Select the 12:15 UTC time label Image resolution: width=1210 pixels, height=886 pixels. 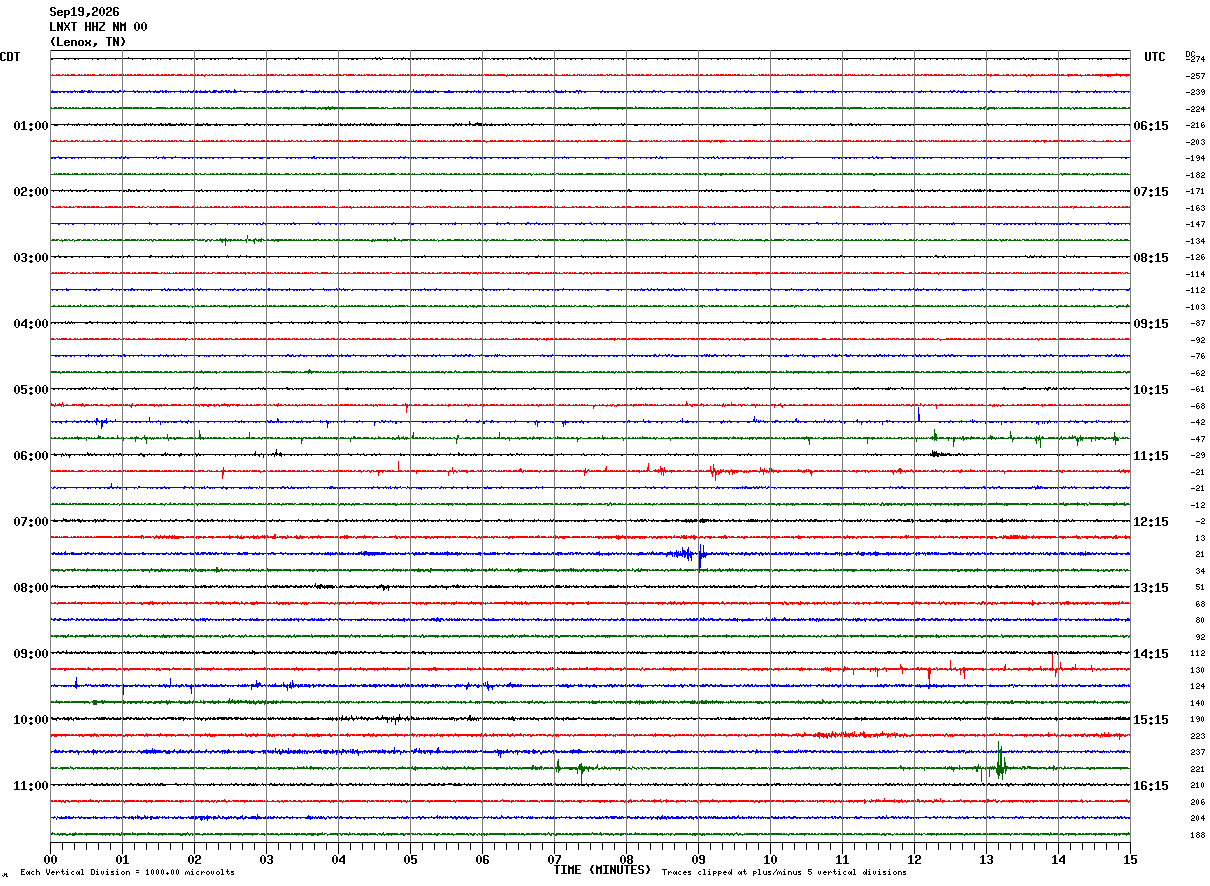pos(1150,522)
